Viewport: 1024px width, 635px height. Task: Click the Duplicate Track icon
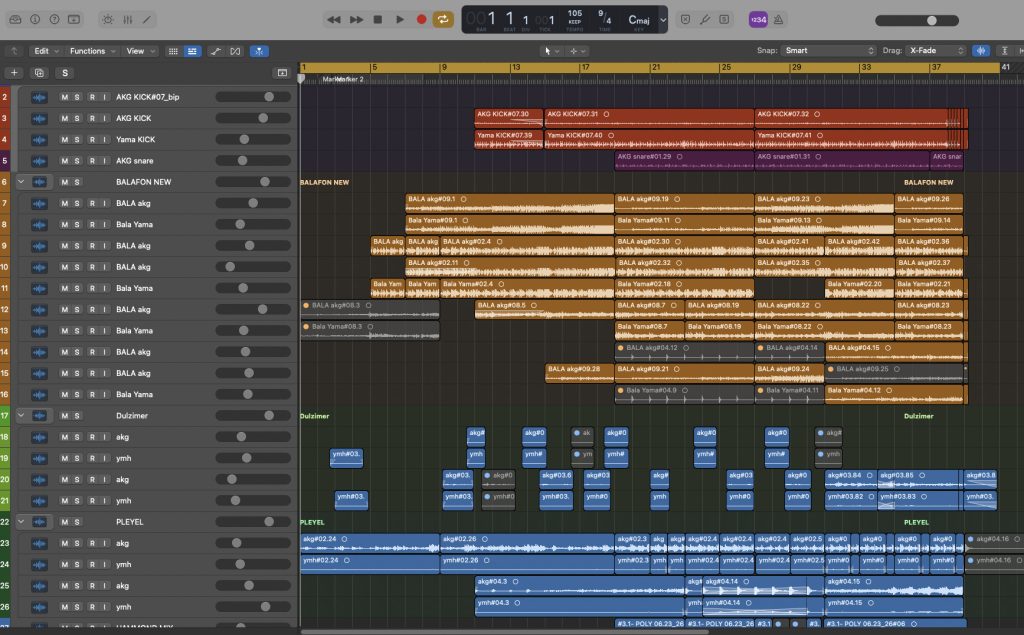pyautogui.click(x=39, y=73)
